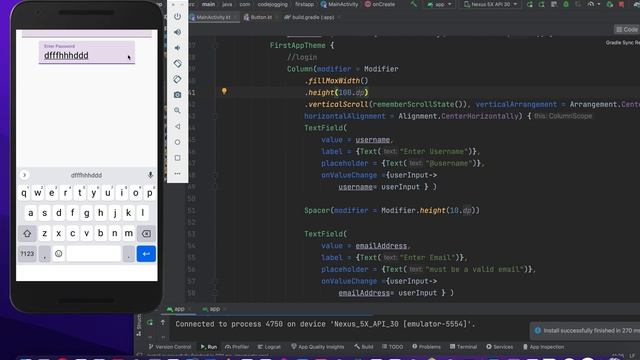The image size is (640, 360).
Task: Open the Problems tool window
Action: pos(426,347)
